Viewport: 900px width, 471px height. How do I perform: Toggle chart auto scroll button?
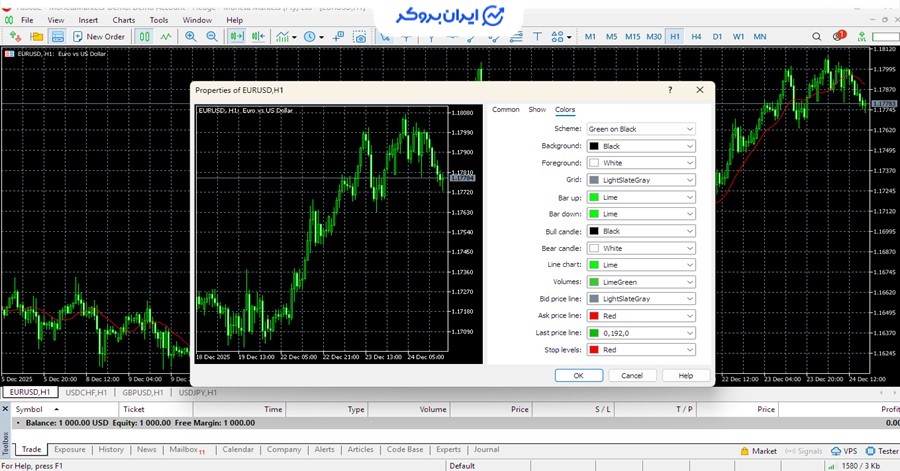[237, 37]
